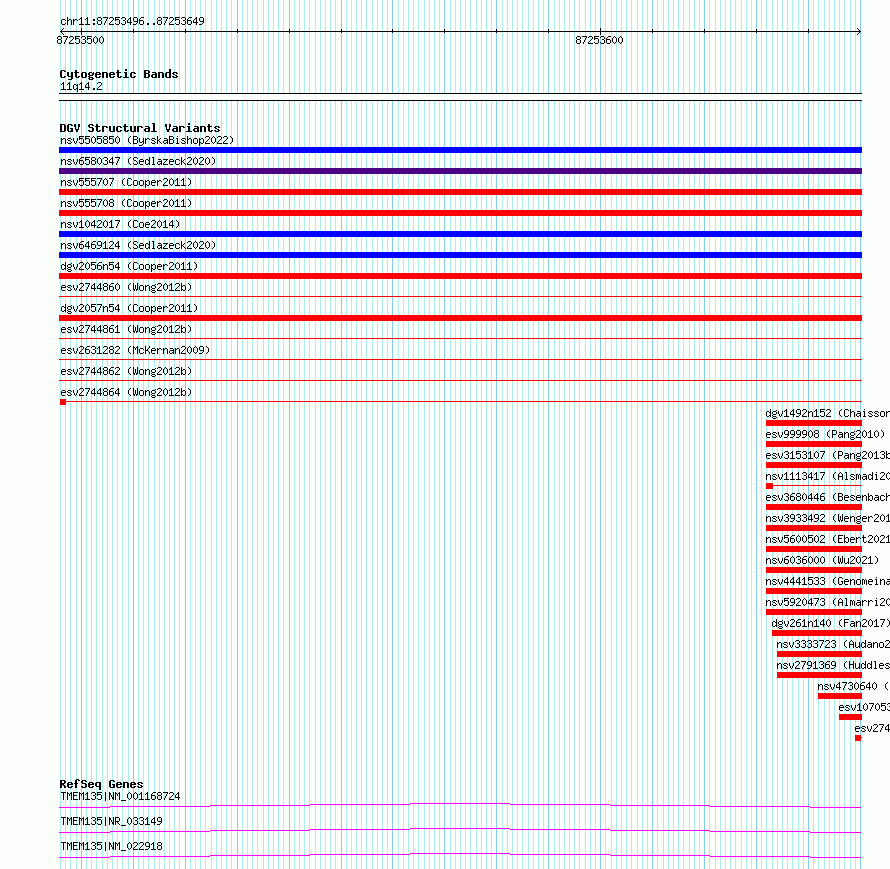Open gene TMEM135|NM_001168724 label
The width and height of the screenshot is (890, 869).
[120, 796]
